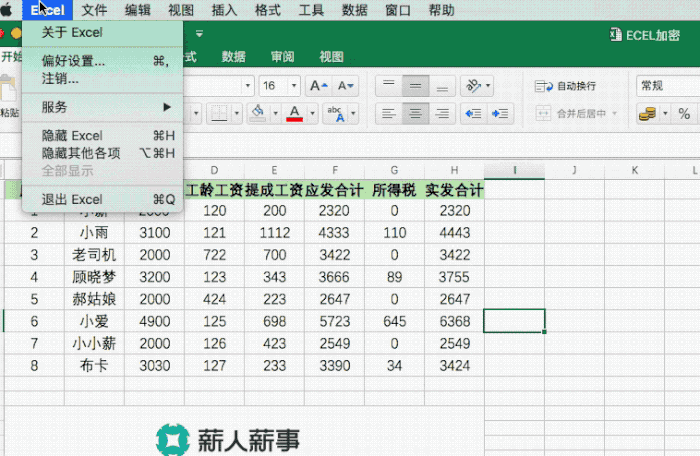Apply percent style format
Viewport: 700px width, 456px height.
(684, 113)
